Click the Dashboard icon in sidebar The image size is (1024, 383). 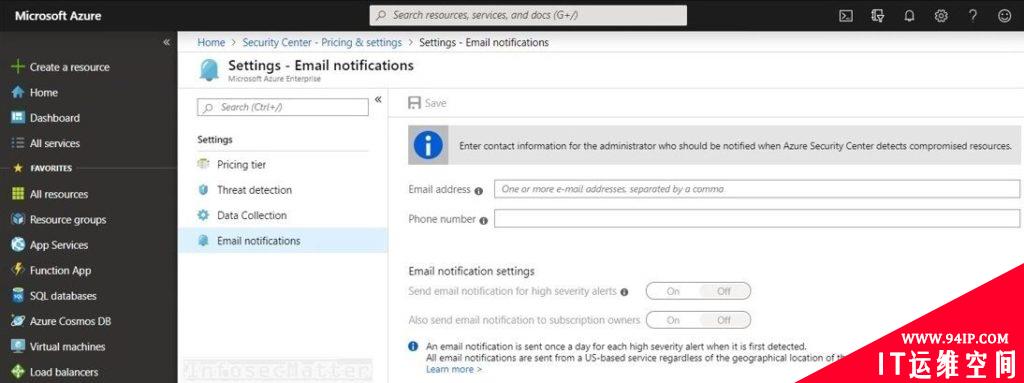point(18,118)
